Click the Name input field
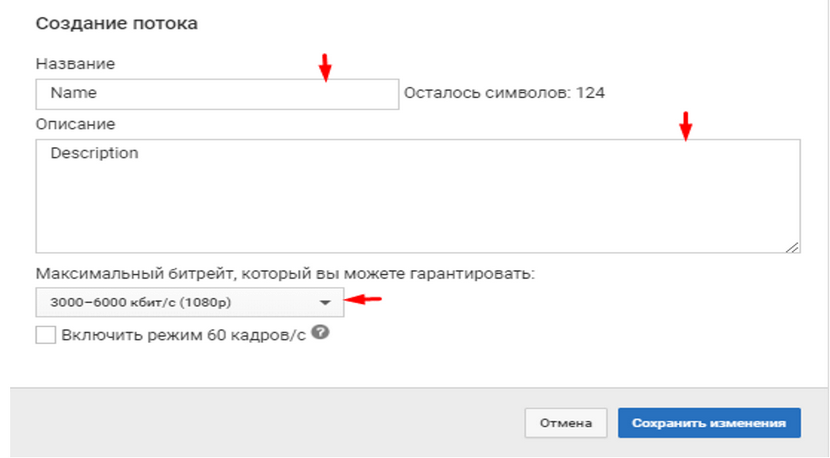 [217, 94]
